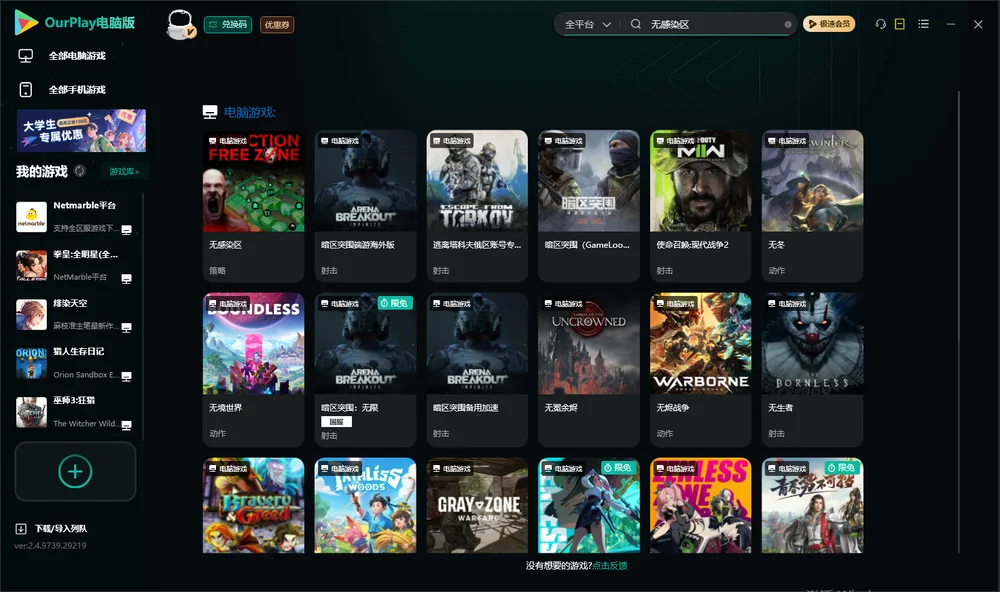Select 猎人生存日记 in my games
The height and width of the screenshot is (592, 1000).
pyautogui.click(x=75, y=363)
